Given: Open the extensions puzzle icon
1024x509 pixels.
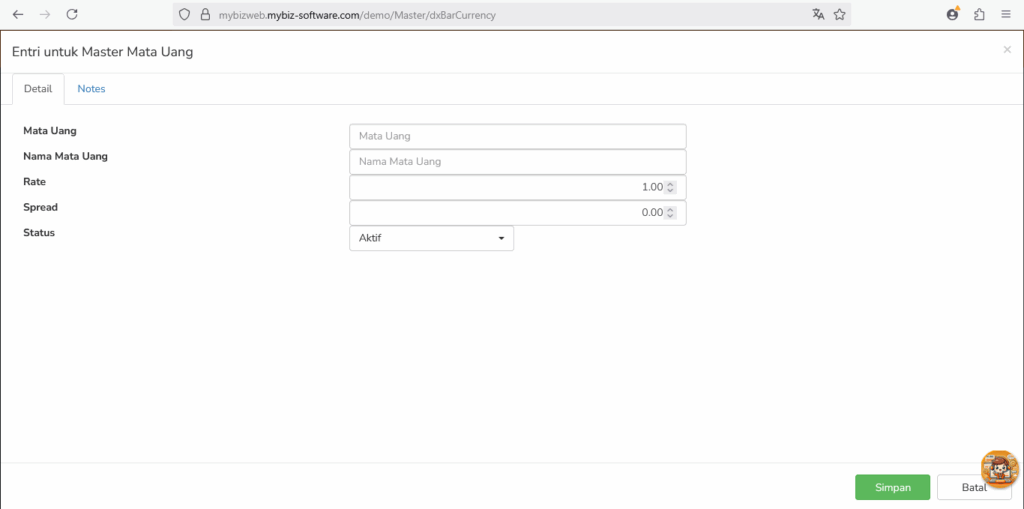Looking at the screenshot, I should [980, 14].
